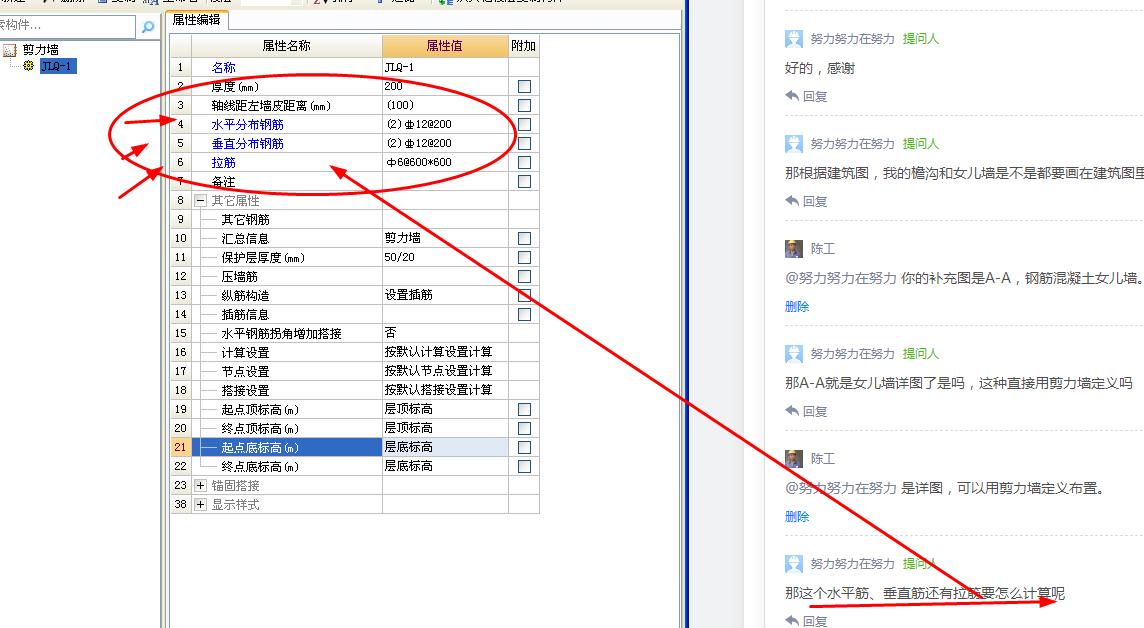Click reply arrow under 那A-A就是 comment
1144x628 pixels.
click(x=792, y=411)
